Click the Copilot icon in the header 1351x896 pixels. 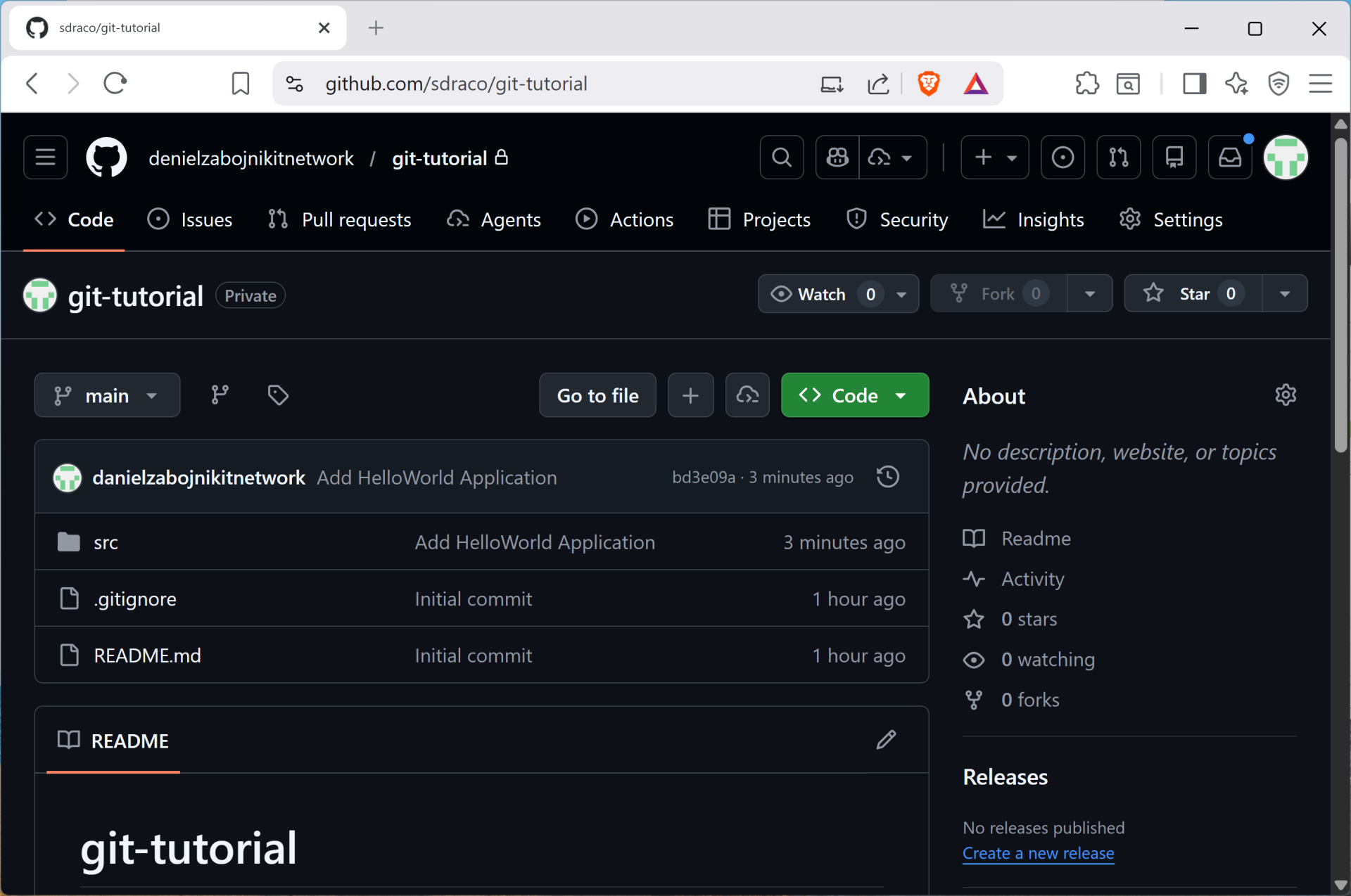pos(837,158)
